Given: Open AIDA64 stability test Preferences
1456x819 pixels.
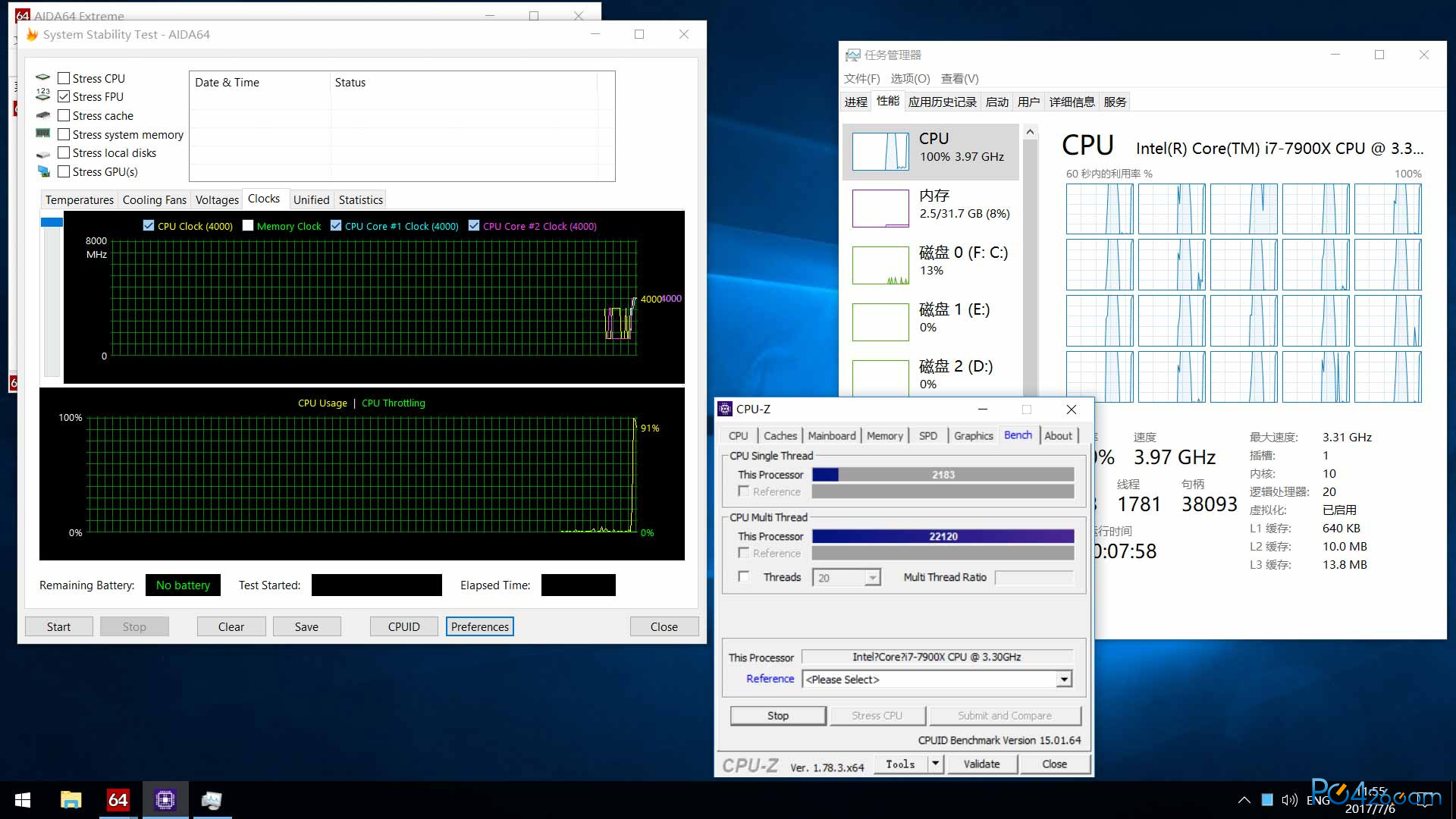Looking at the screenshot, I should [479, 626].
